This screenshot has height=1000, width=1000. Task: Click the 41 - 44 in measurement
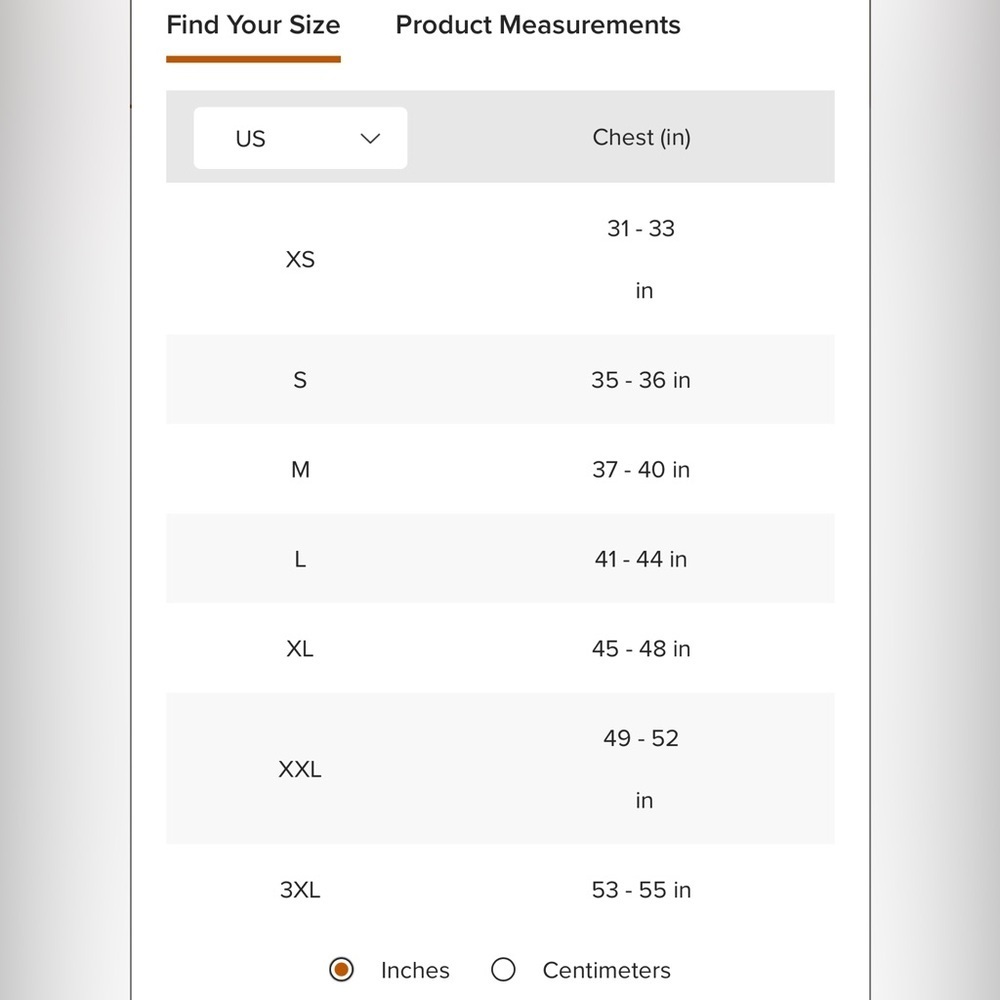641,559
